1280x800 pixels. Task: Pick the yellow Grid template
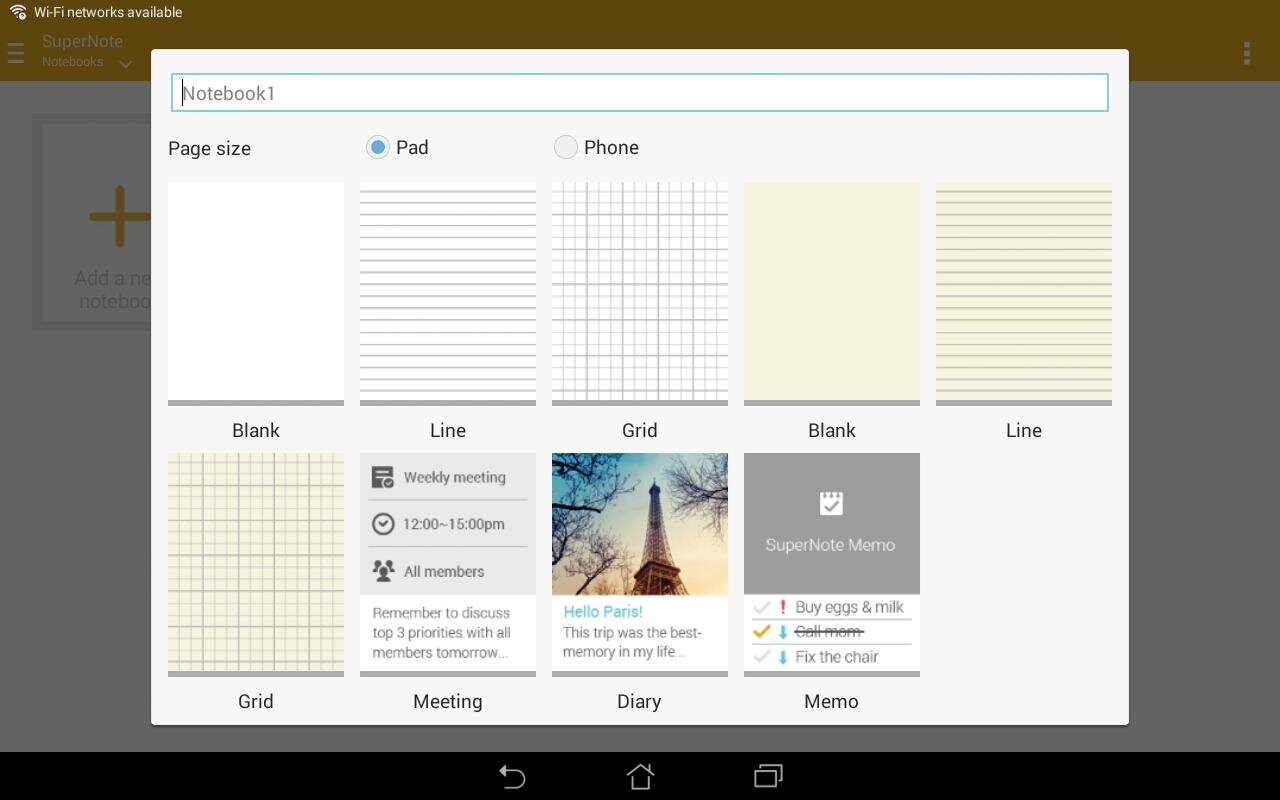point(256,564)
